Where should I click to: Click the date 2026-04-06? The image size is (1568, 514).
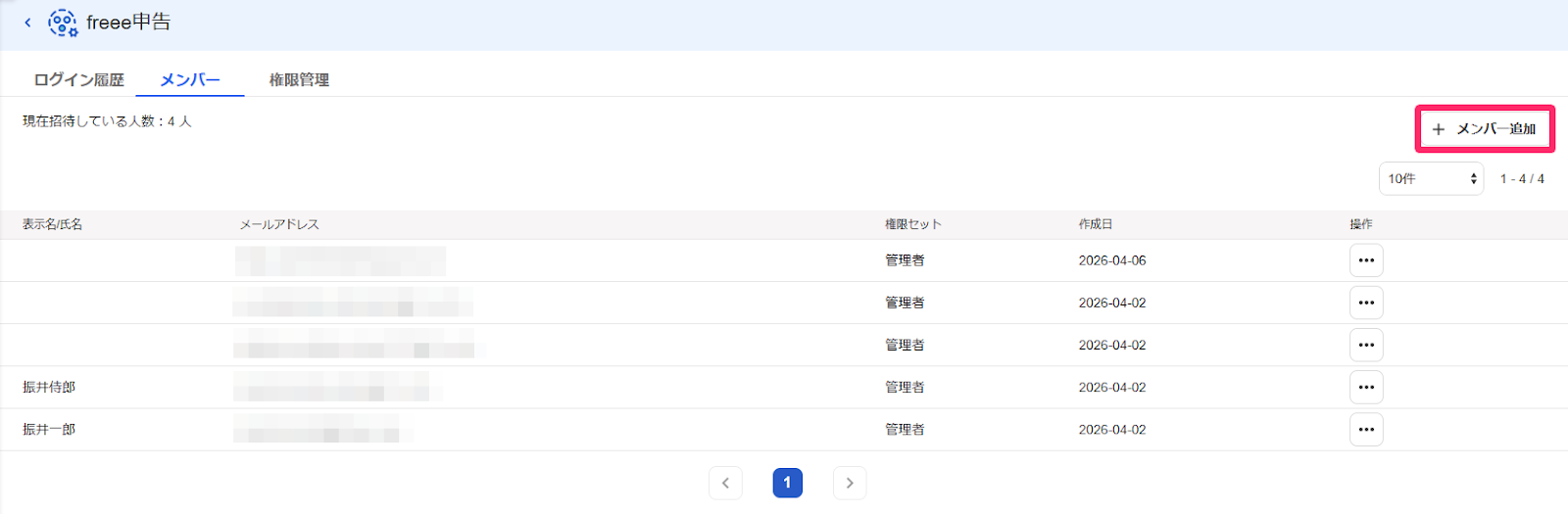(1112, 260)
